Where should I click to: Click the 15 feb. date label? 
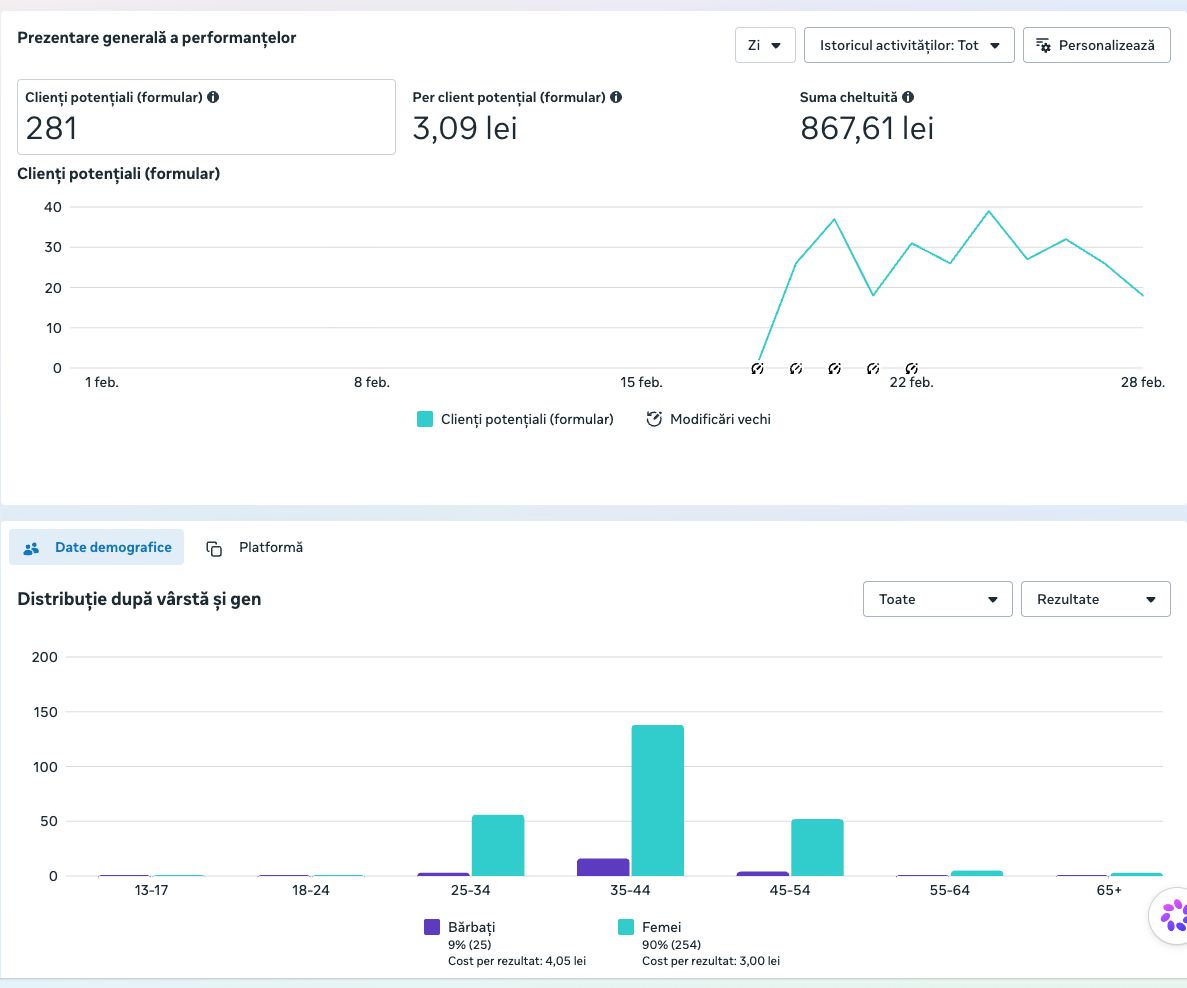coord(641,382)
